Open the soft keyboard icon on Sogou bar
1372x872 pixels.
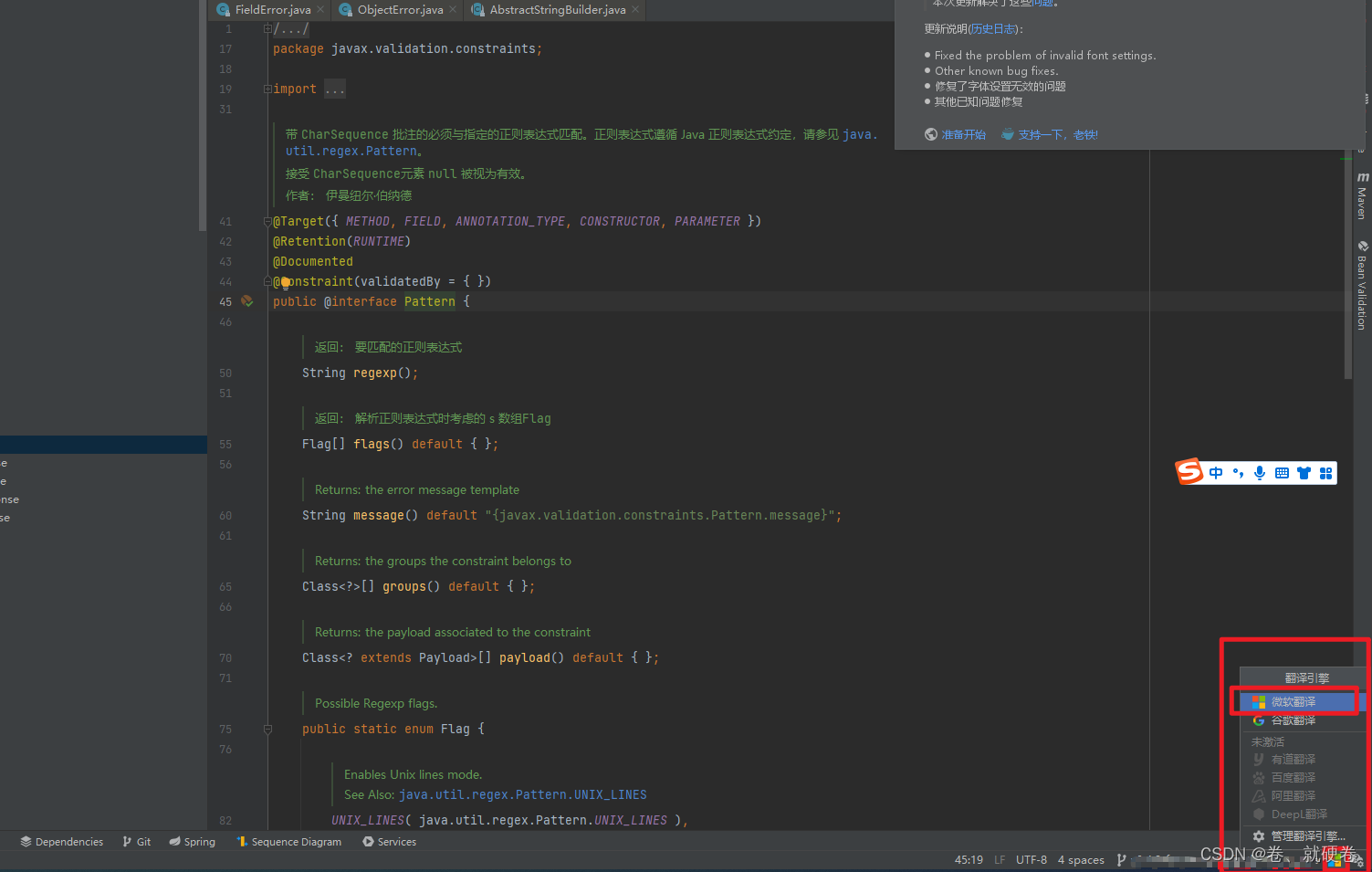click(1282, 473)
